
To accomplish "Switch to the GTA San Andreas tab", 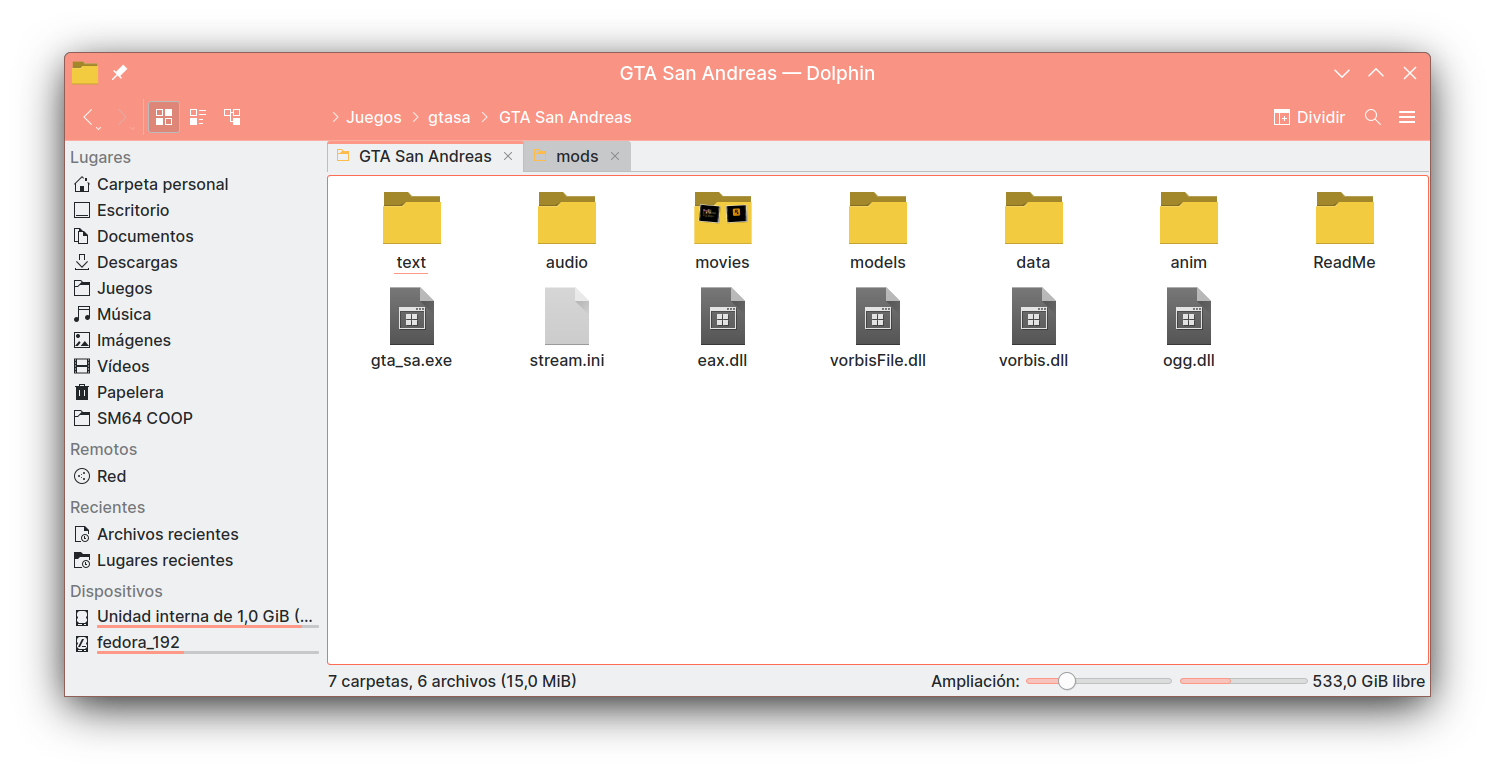I will [425, 156].
